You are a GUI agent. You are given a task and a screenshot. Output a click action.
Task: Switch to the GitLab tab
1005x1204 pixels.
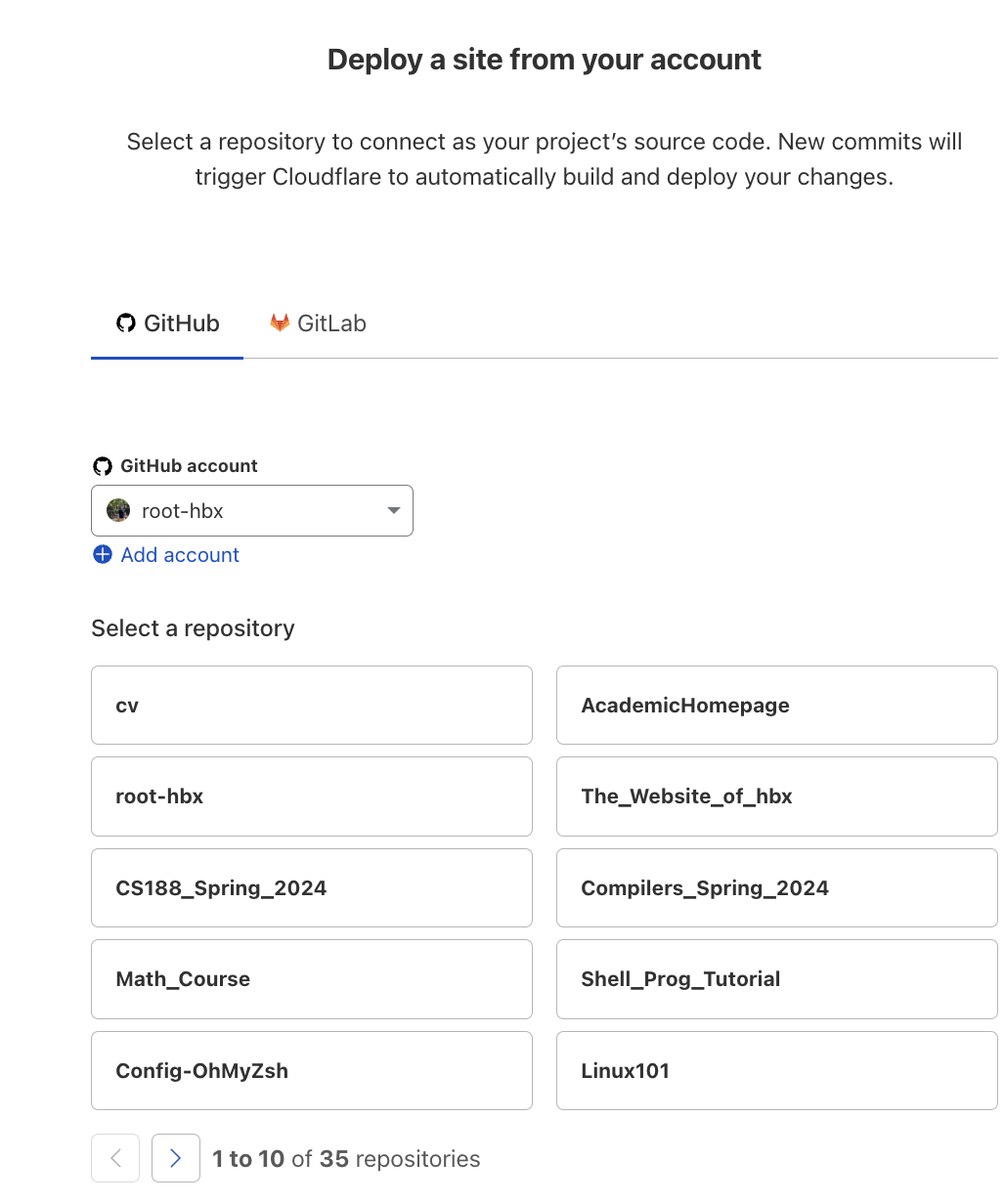pos(319,323)
